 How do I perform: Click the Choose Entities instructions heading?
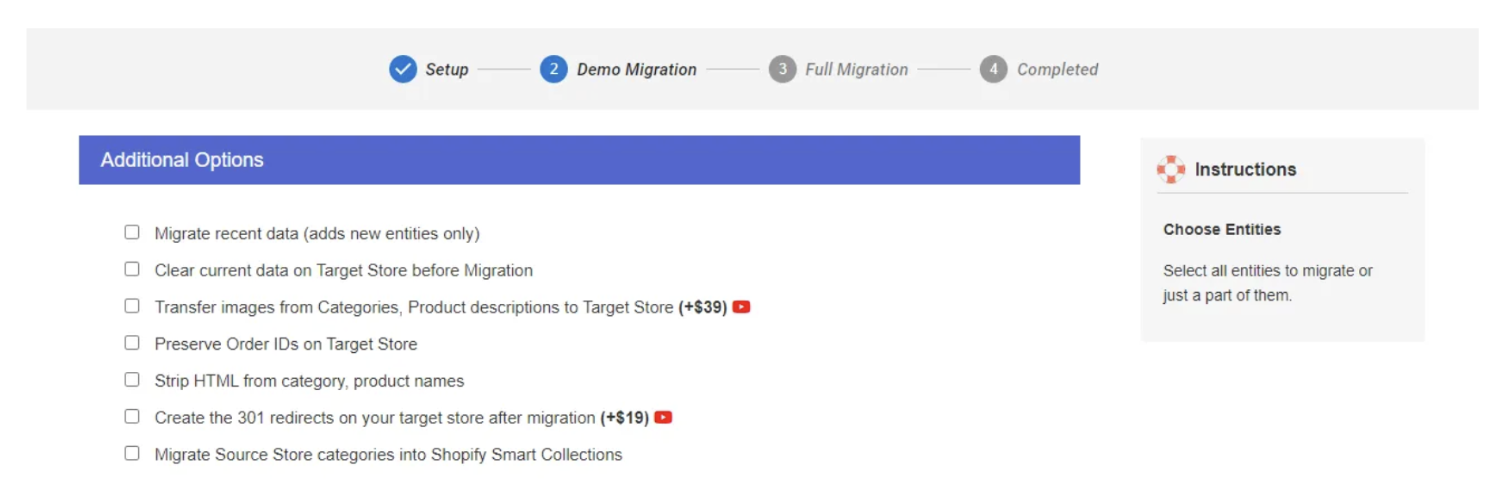coord(1222,229)
